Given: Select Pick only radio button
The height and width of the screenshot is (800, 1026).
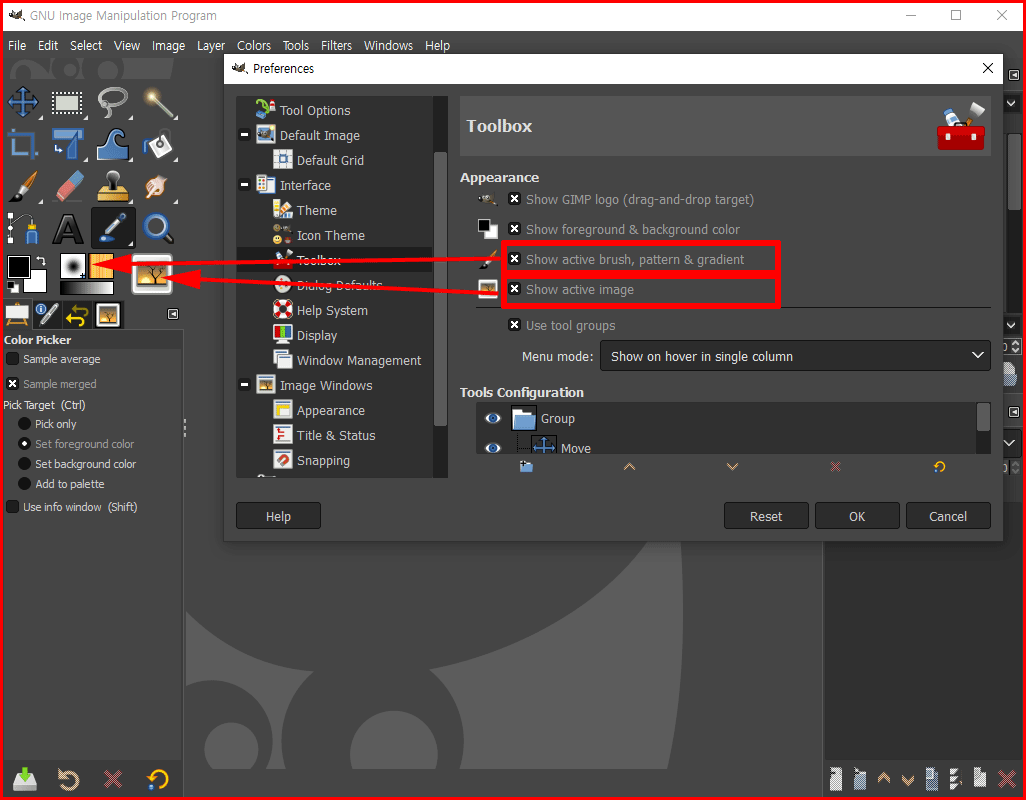Looking at the screenshot, I should (24, 424).
